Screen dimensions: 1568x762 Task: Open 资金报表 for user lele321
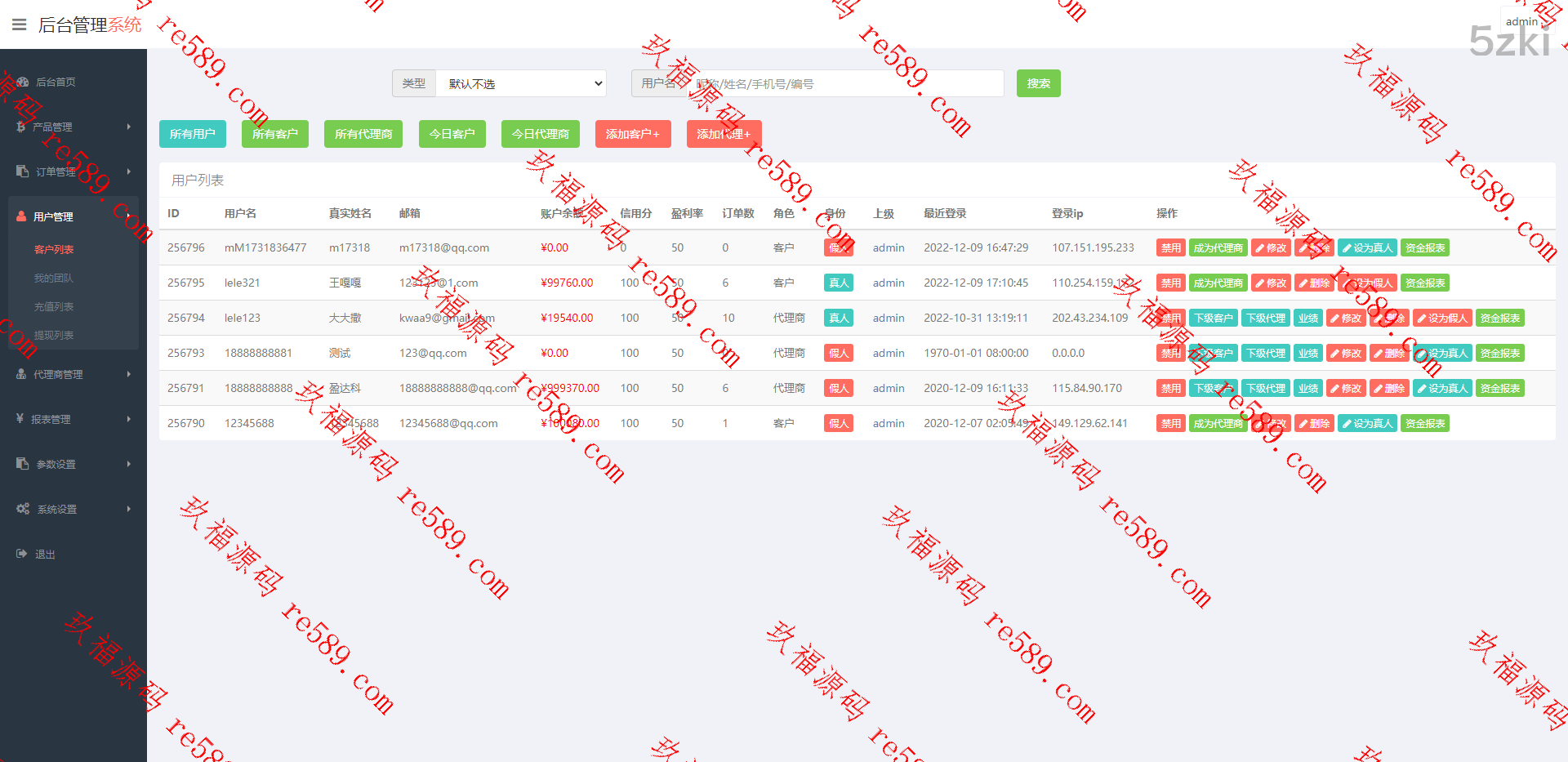click(1425, 283)
